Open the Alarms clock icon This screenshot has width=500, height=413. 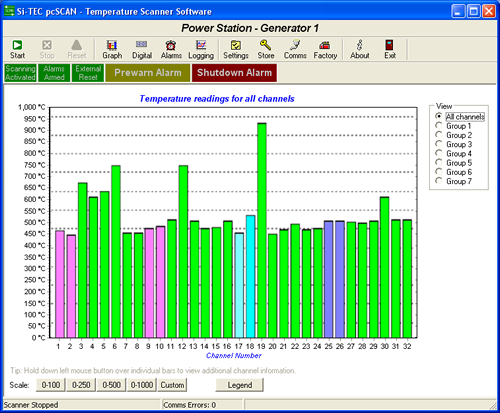(x=171, y=45)
